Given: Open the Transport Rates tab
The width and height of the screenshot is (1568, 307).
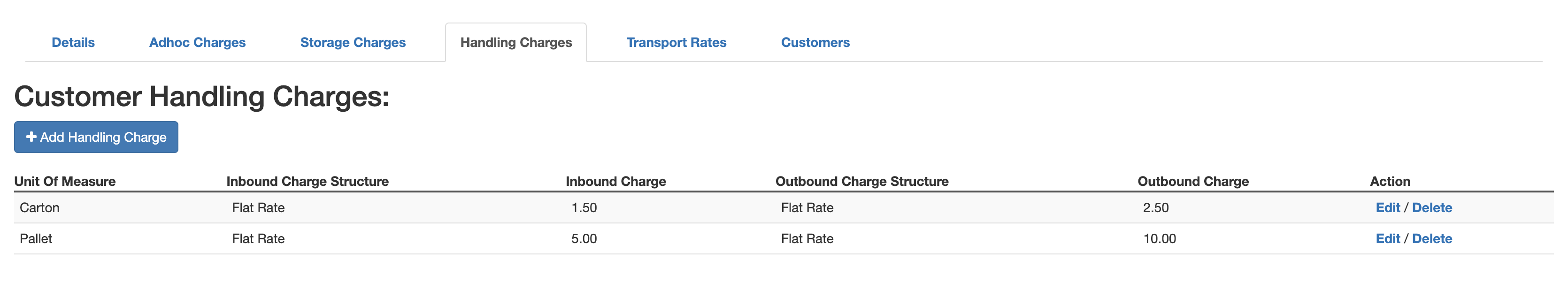Looking at the screenshot, I should 676,42.
